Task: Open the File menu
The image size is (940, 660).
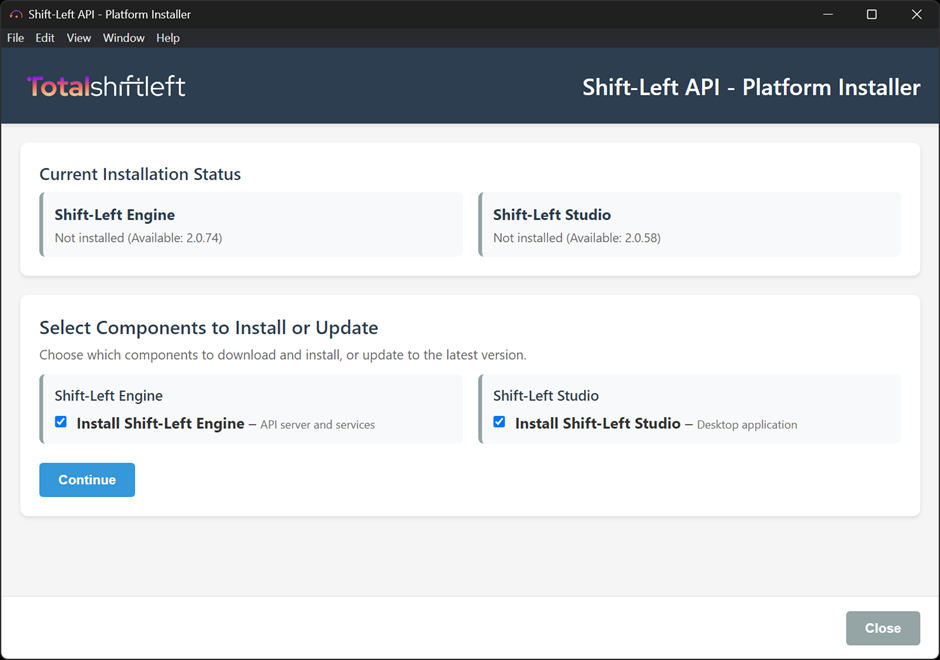Action: [15, 38]
